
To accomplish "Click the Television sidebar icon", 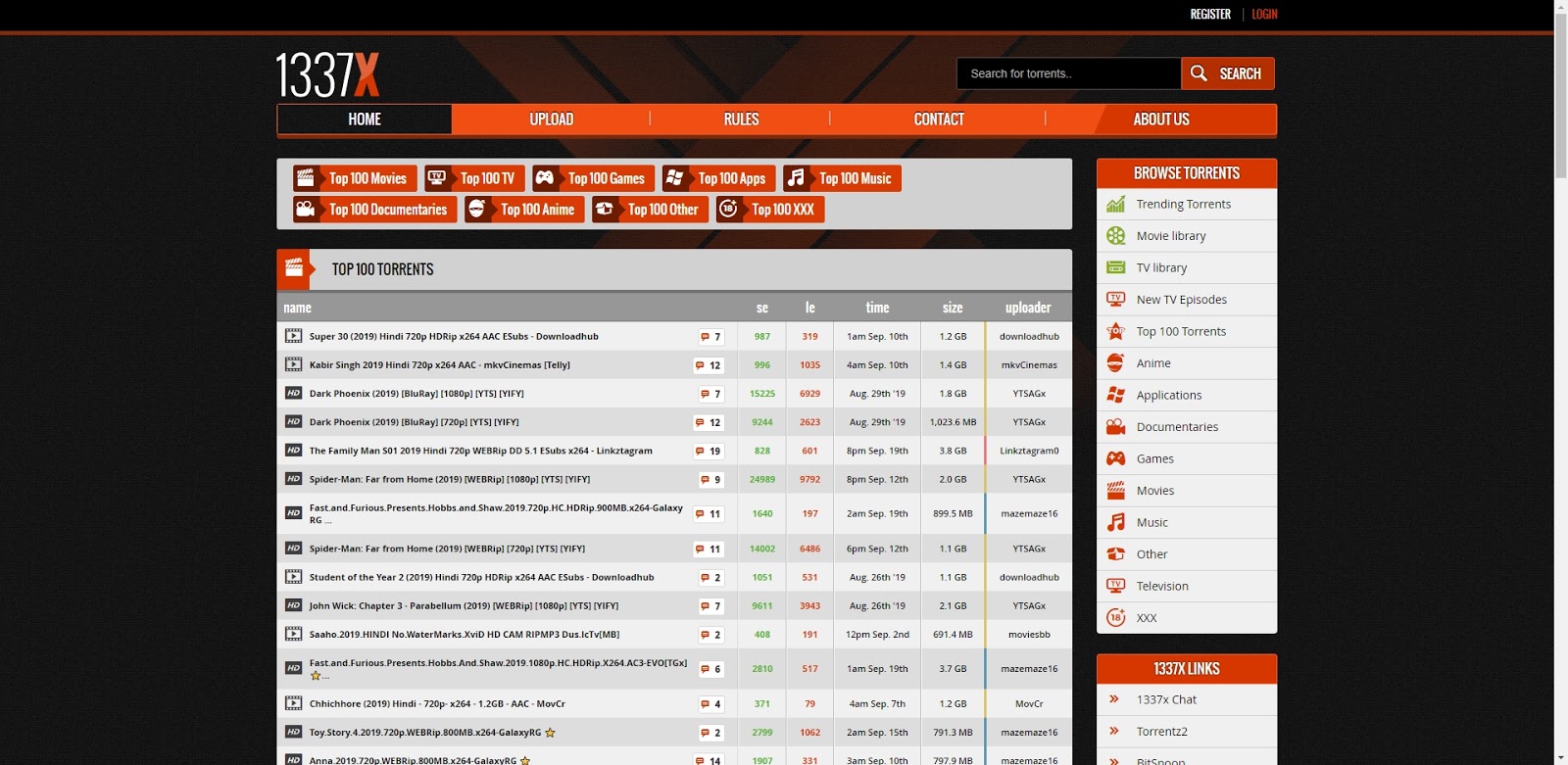I will click(x=1115, y=586).
